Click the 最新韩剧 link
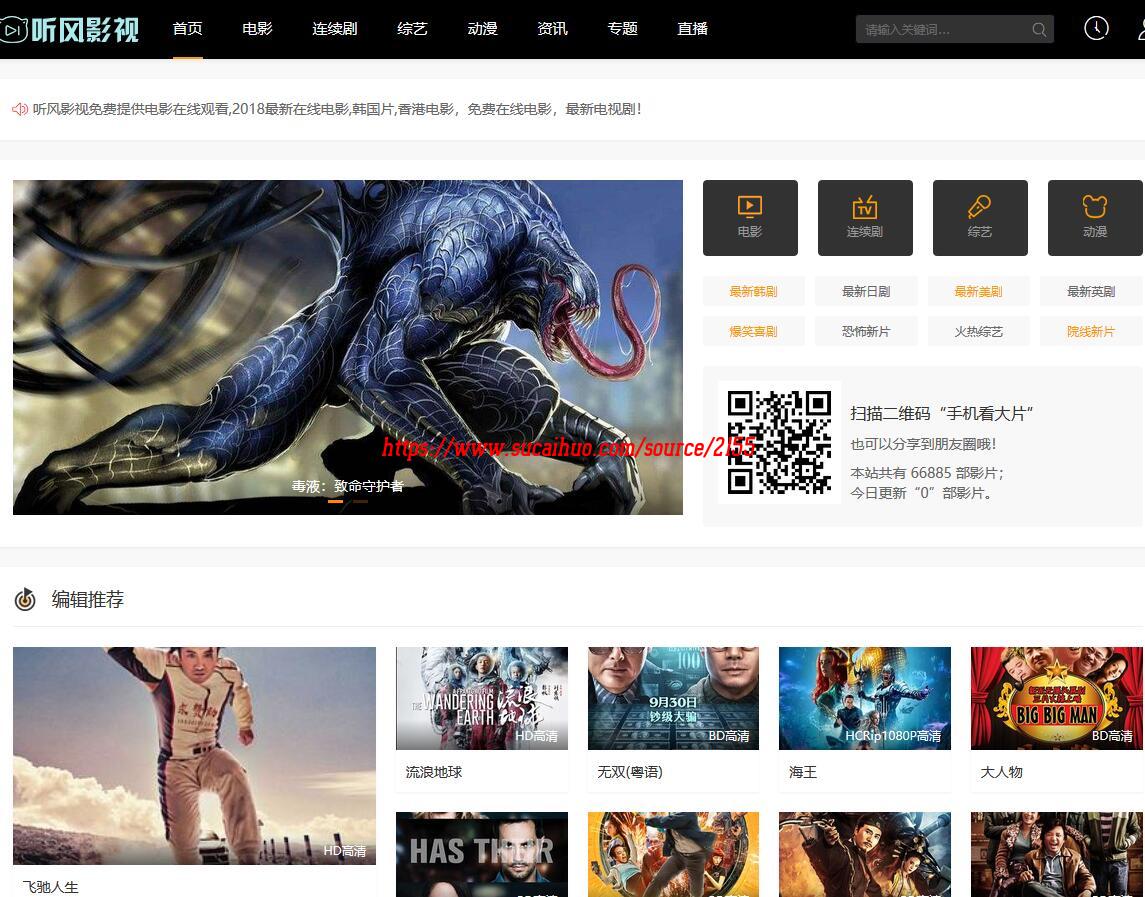The height and width of the screenshot is (897, 1145). click(x=753, y=291)
